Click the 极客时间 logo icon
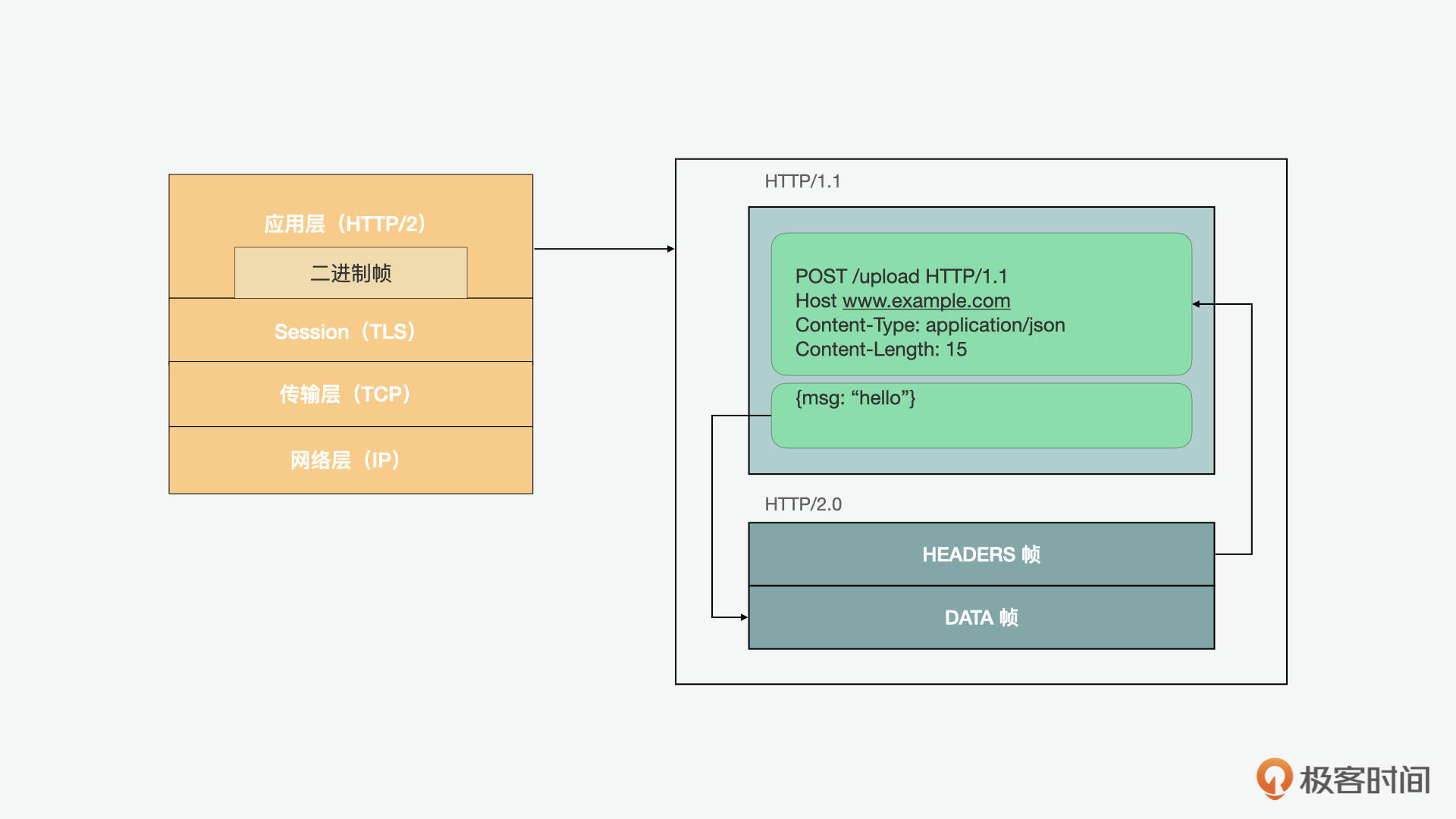1456x819 pixels. (x=1274, y=777)
